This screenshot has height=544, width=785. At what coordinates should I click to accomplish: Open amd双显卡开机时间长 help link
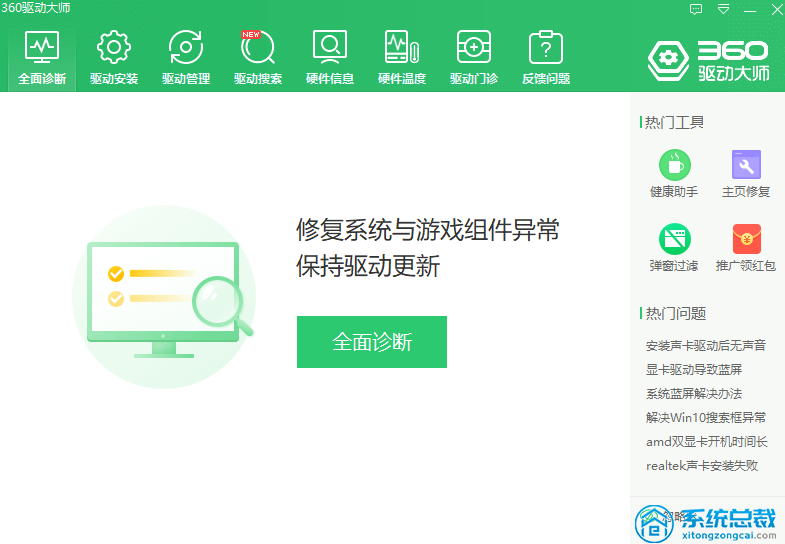(x=706, y=441)
